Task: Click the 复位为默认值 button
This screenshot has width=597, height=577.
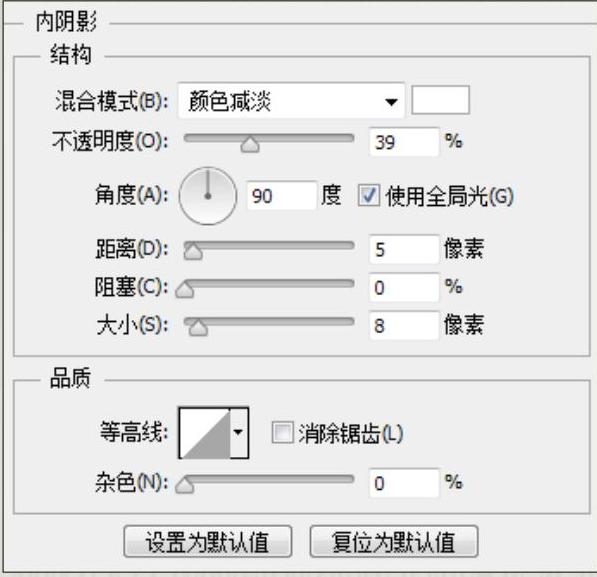Action: tap(394, 542)
